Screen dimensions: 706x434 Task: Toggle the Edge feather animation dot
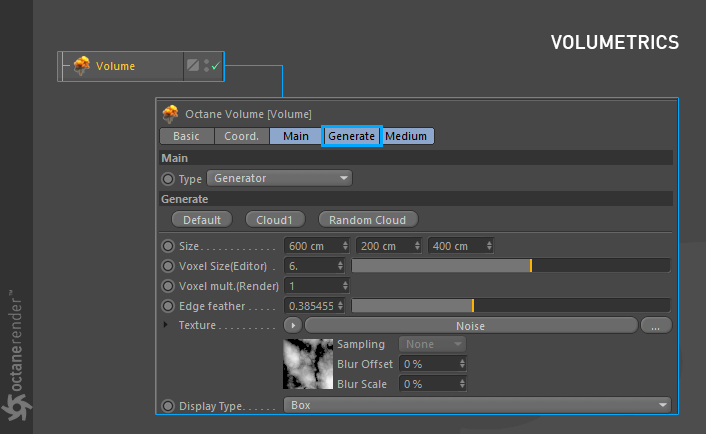coord(168,306)
